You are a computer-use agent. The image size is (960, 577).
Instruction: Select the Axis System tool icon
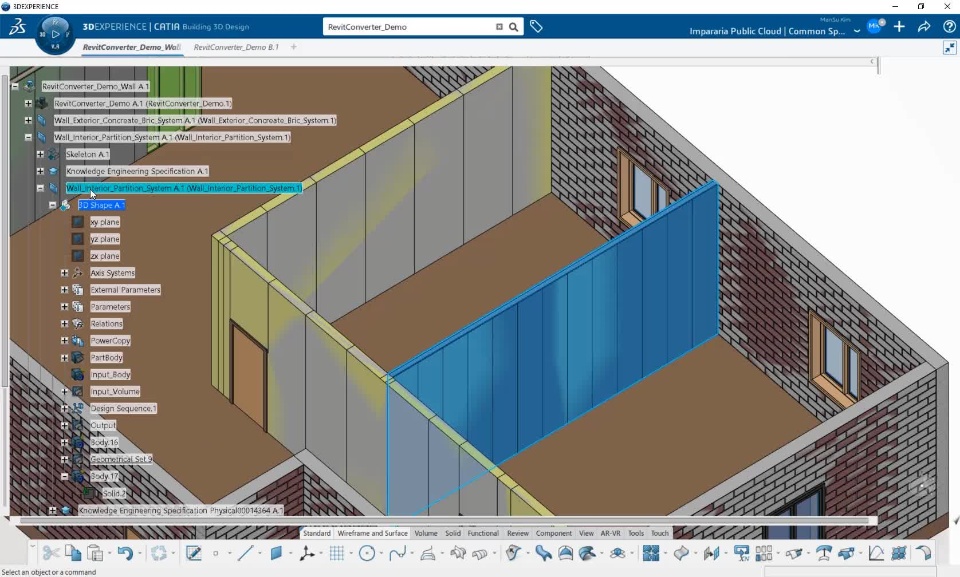[307, 553]
